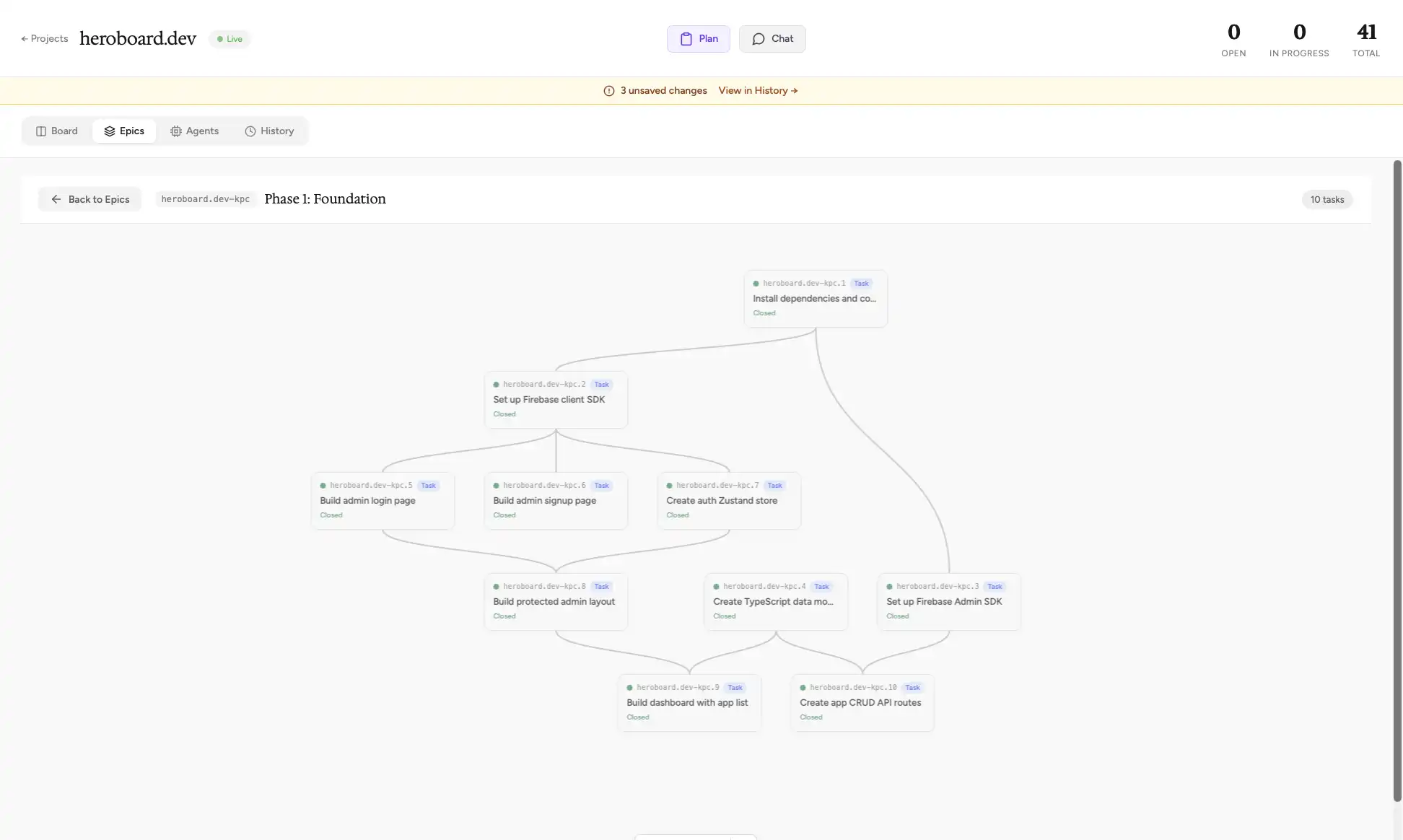Expand the Set up Firebase Admin SDK task
This screenshot has width=1403, height=840.
tap(948, 601)
